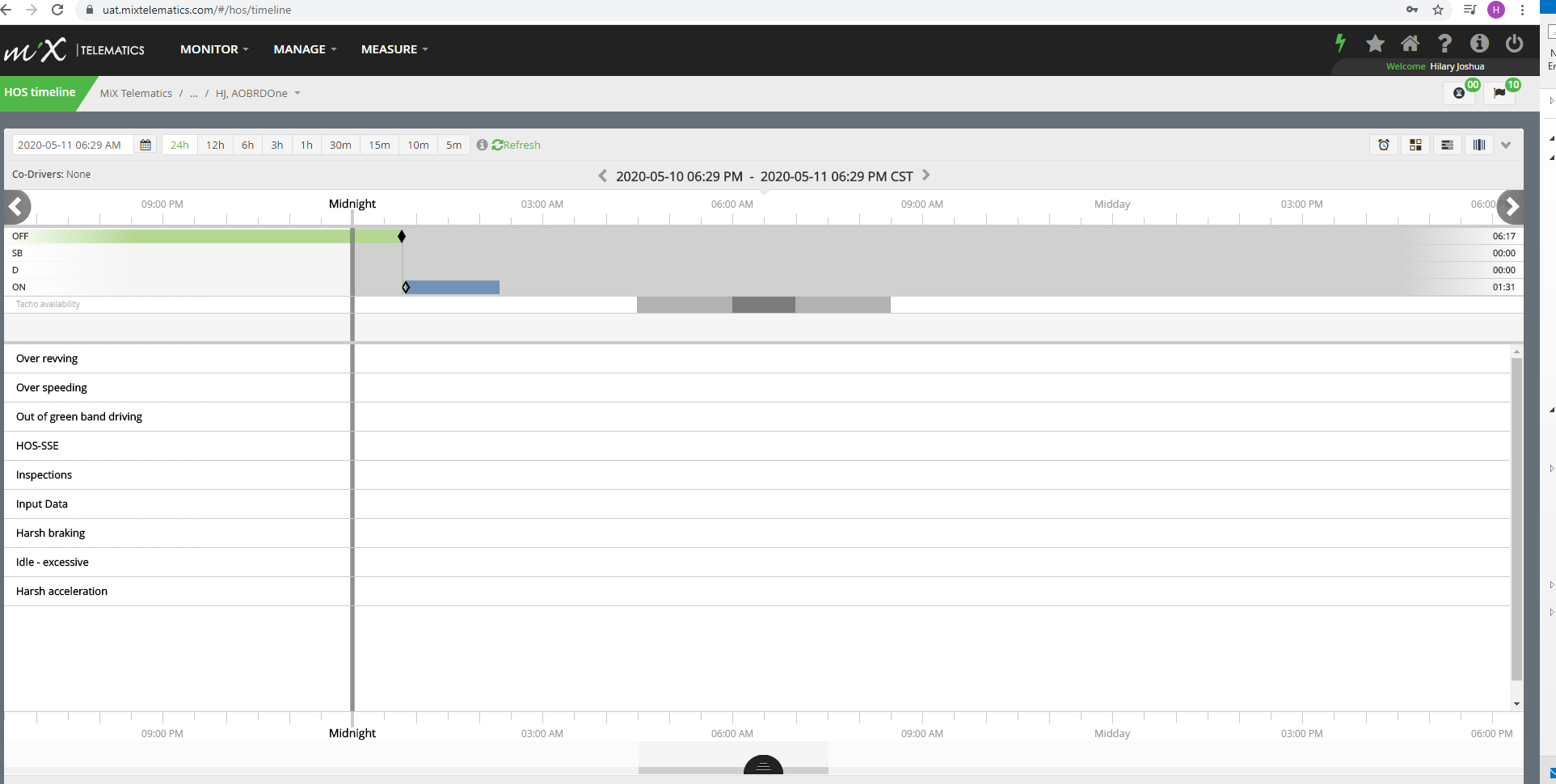Open the calendar date picker
This screenshot has height=784, width=1556.
[145, 145]
